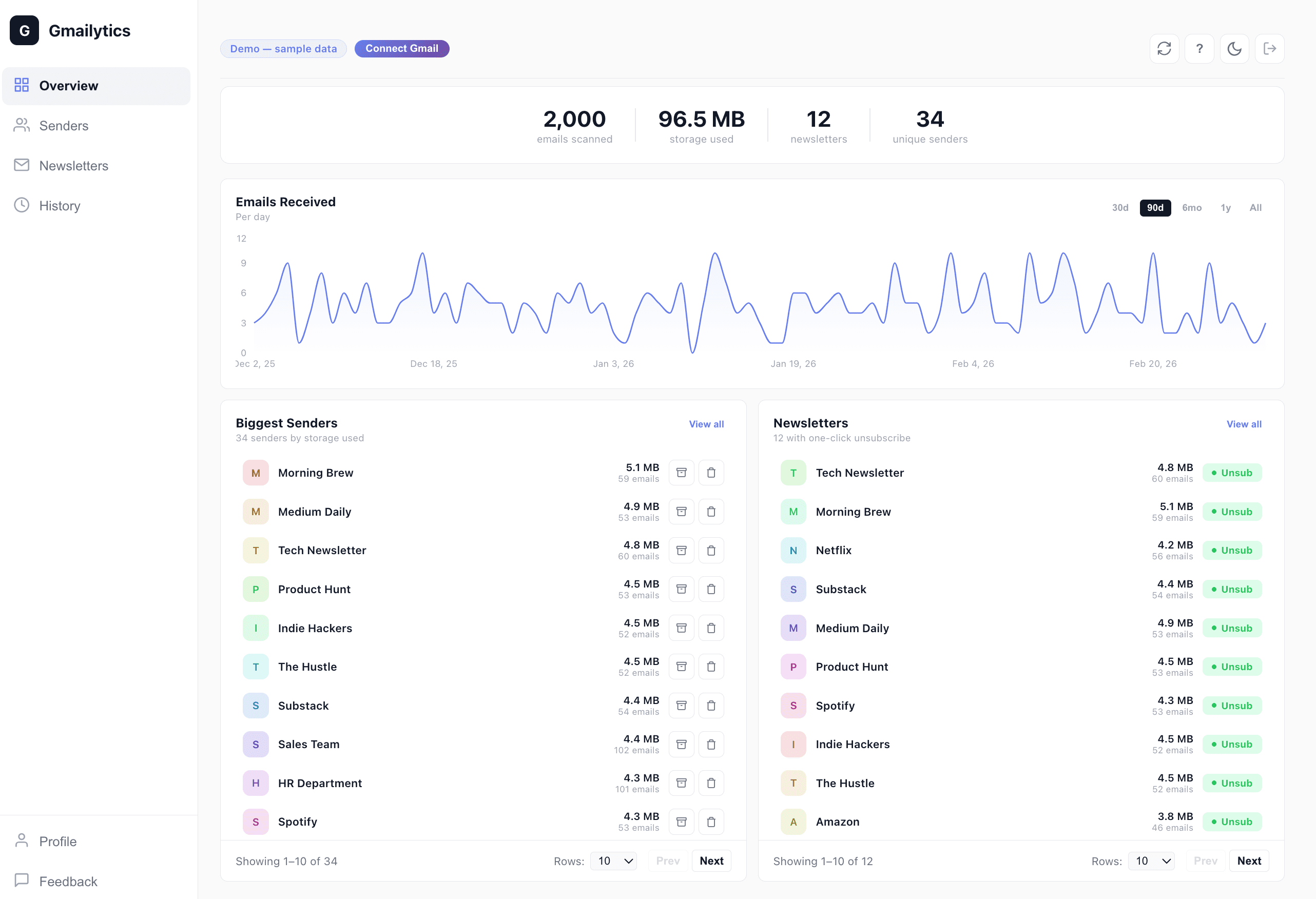Toggle dark mode with the moon icon
Image resolution: width=1316 pixels, height=899 pixels.
click(1234, 49)
